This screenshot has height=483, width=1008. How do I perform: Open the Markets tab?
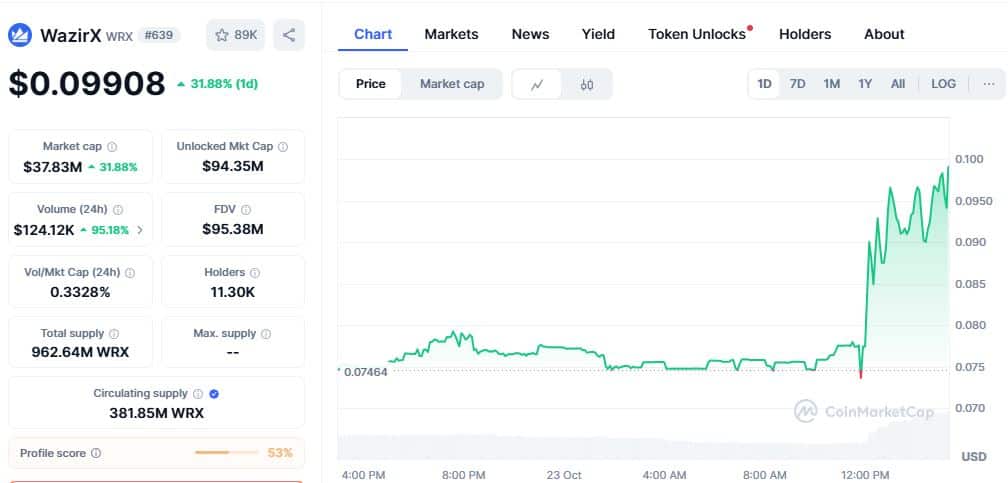tap(451, 34)
